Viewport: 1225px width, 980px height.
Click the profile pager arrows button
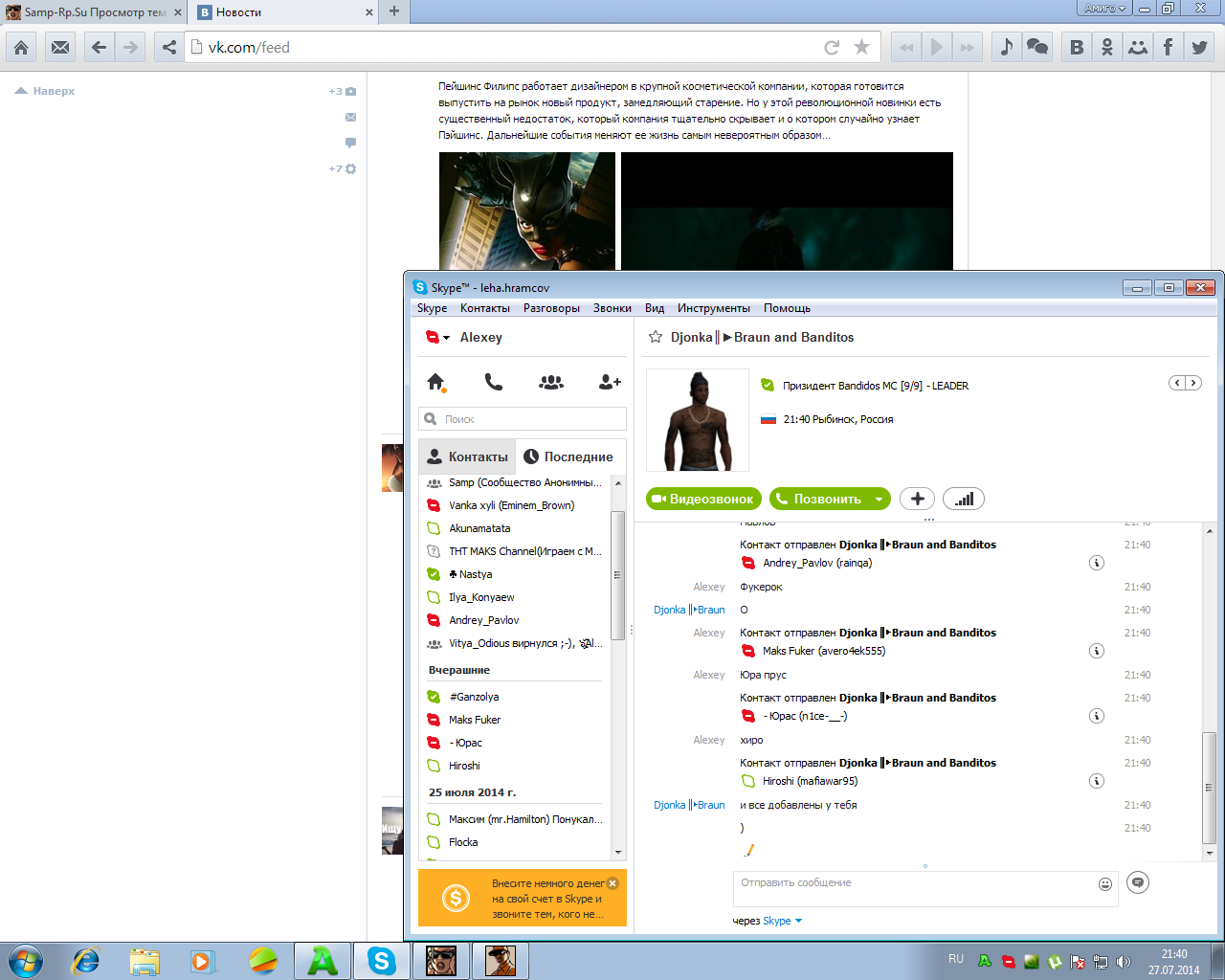(1185, 383)
